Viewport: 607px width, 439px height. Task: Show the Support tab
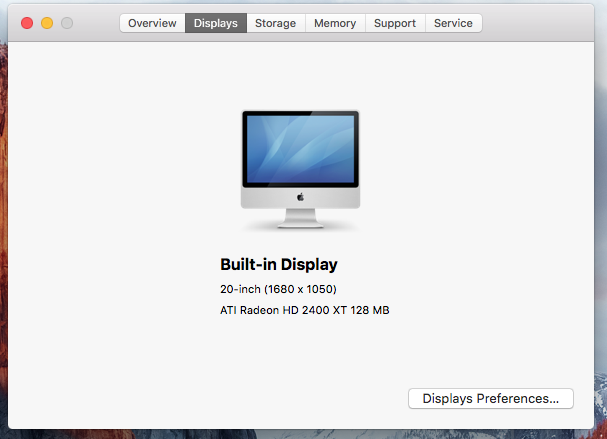[395, 23]
